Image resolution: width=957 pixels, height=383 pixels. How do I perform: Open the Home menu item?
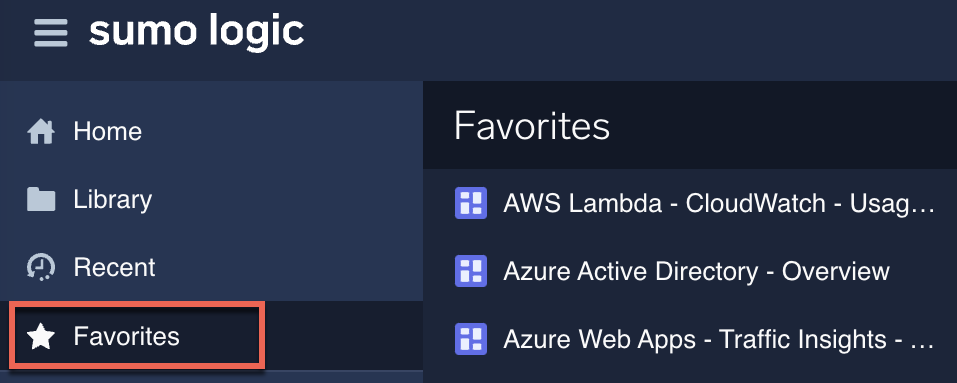211,132
